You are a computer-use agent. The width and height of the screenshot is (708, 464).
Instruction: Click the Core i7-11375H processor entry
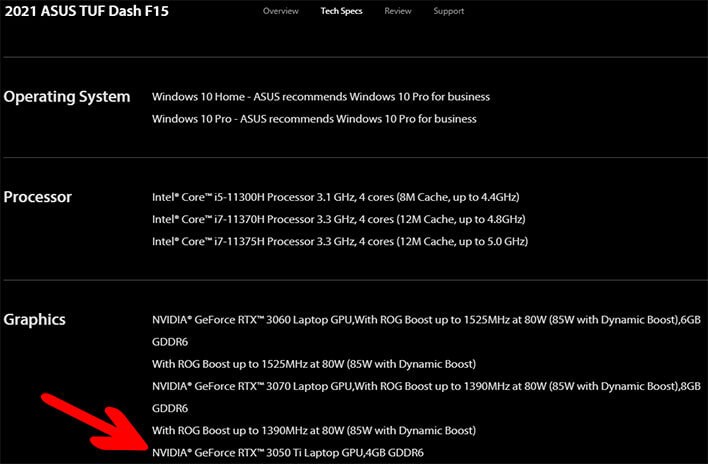click(x=340, y=241)
